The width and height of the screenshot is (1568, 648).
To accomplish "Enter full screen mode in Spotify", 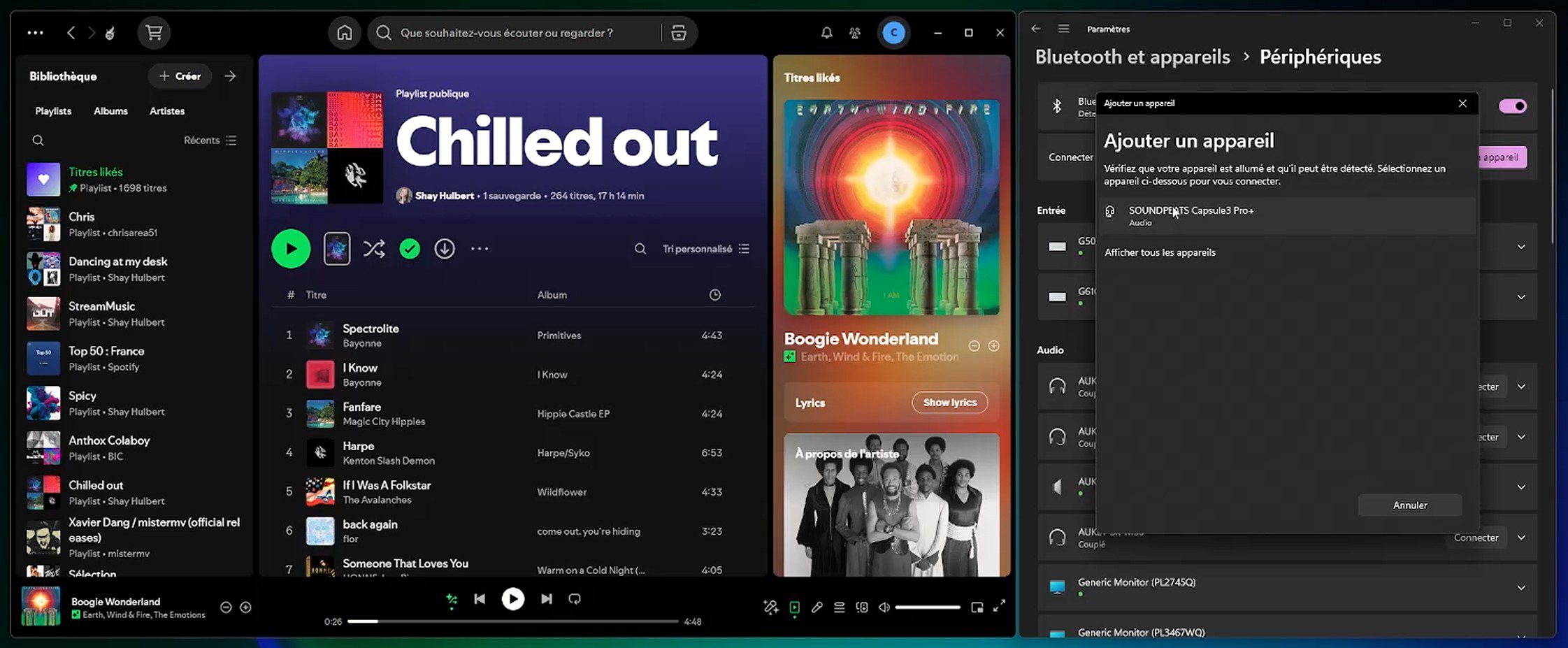I will pyautogui.click(x=999, y=605).
